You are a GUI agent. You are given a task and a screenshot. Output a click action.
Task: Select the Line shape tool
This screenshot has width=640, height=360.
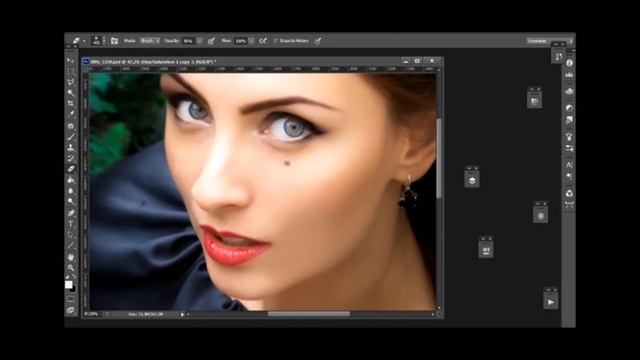click(x=71, y=245)
